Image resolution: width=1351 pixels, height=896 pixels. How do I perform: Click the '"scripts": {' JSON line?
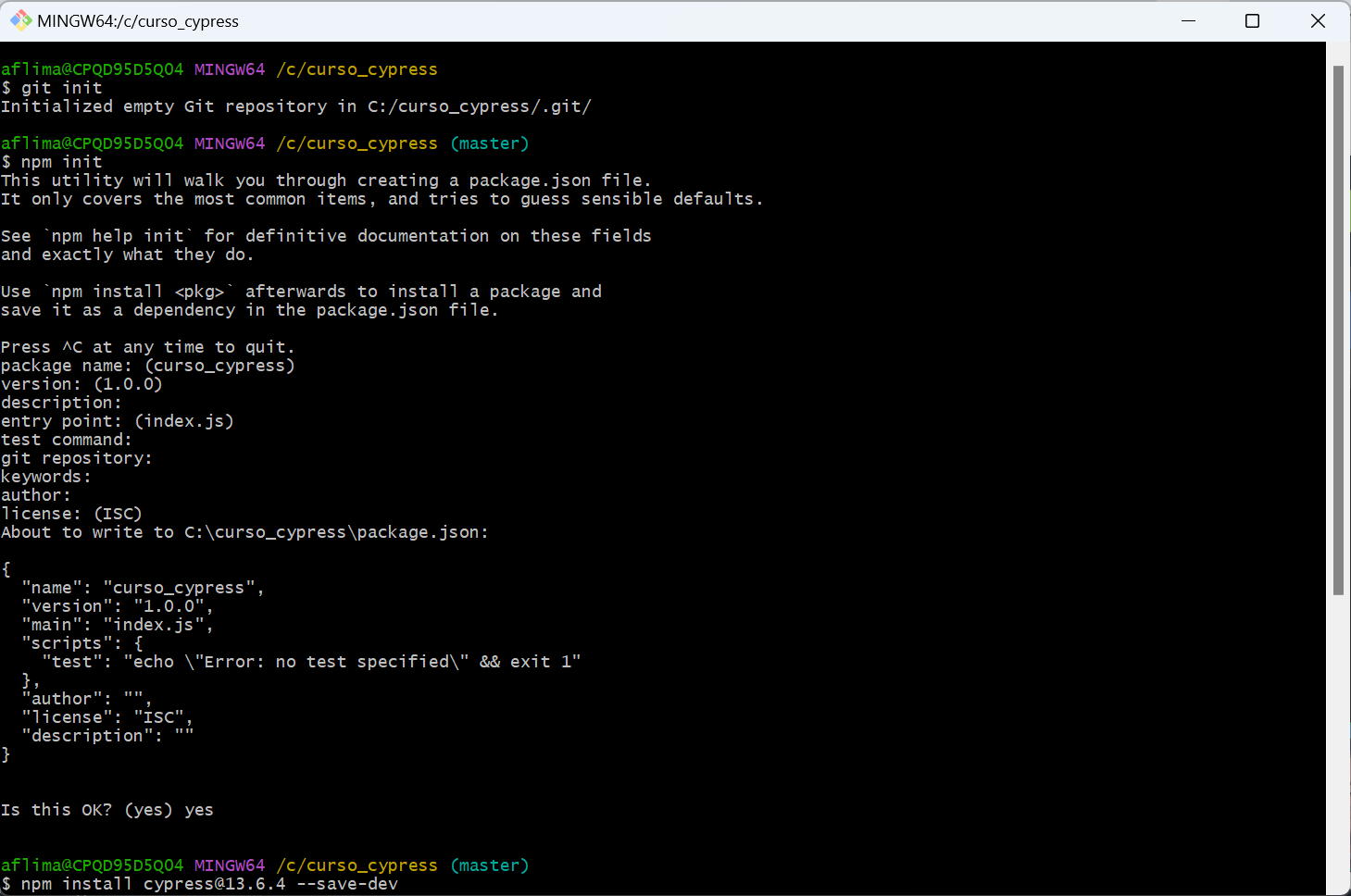click(82, 643)
